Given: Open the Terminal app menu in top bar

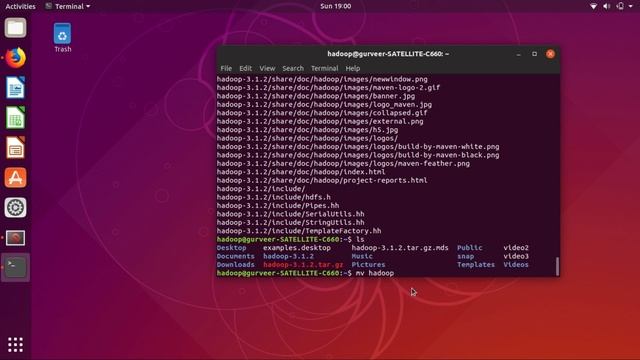Looking at the screenshot, I should [68, 6].
